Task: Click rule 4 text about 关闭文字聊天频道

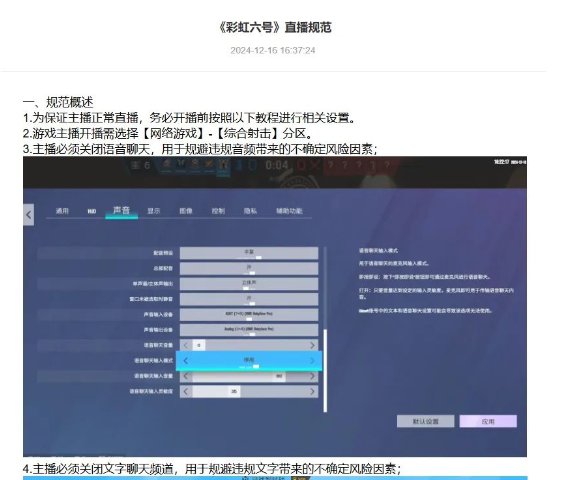Action: (x=212, y=468)
